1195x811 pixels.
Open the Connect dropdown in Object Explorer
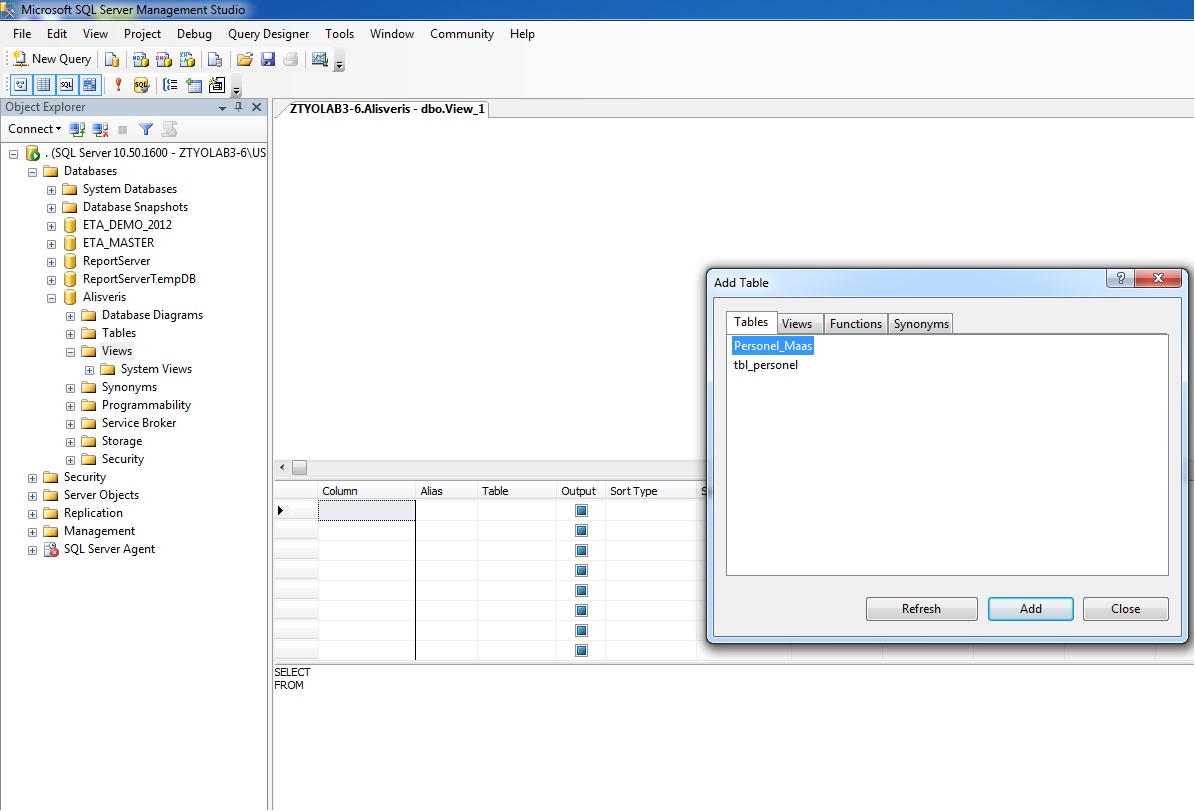click(35, 129)
